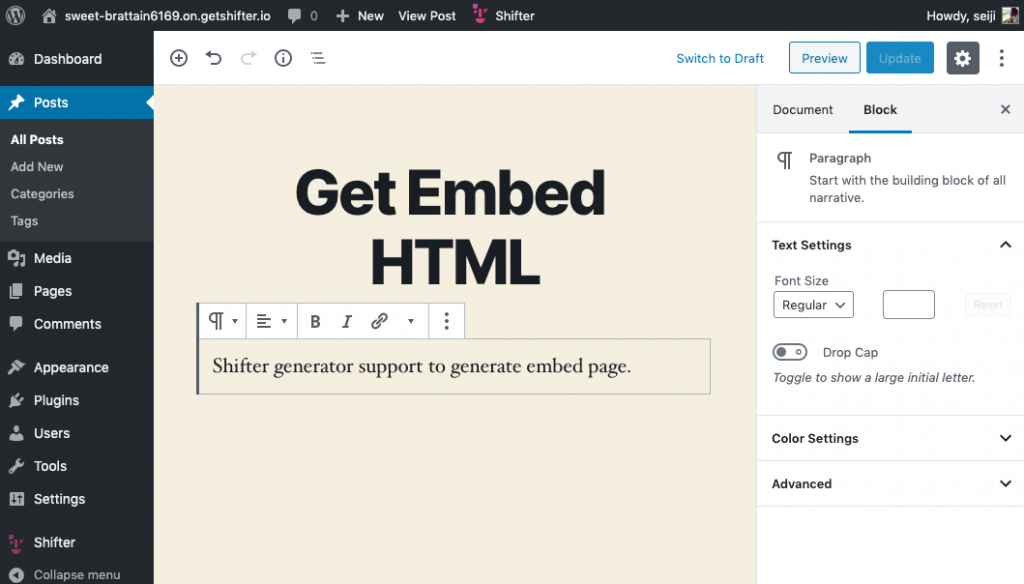
Task: Open Howdy, seiji user menu
Action: [x=961, y=16]
